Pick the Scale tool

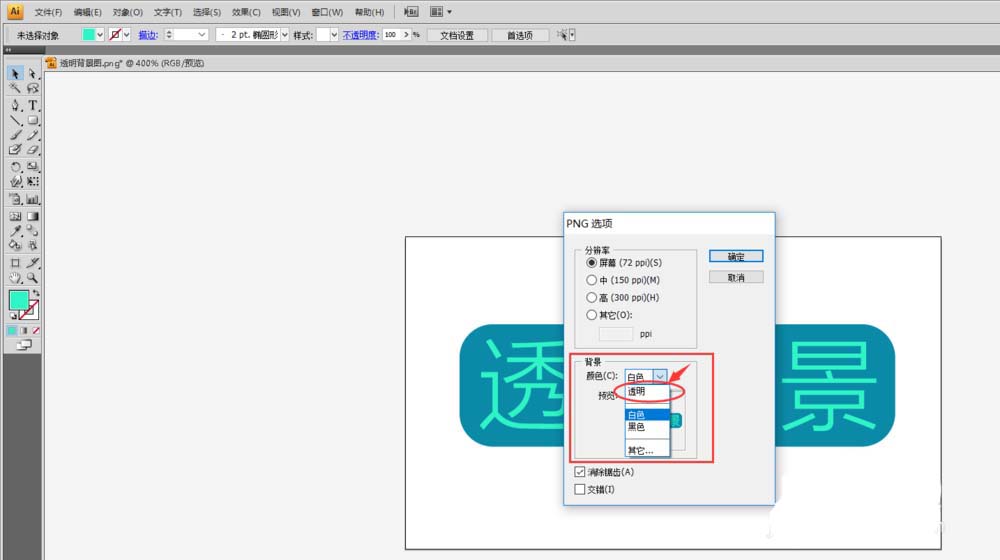click(33, 166)
